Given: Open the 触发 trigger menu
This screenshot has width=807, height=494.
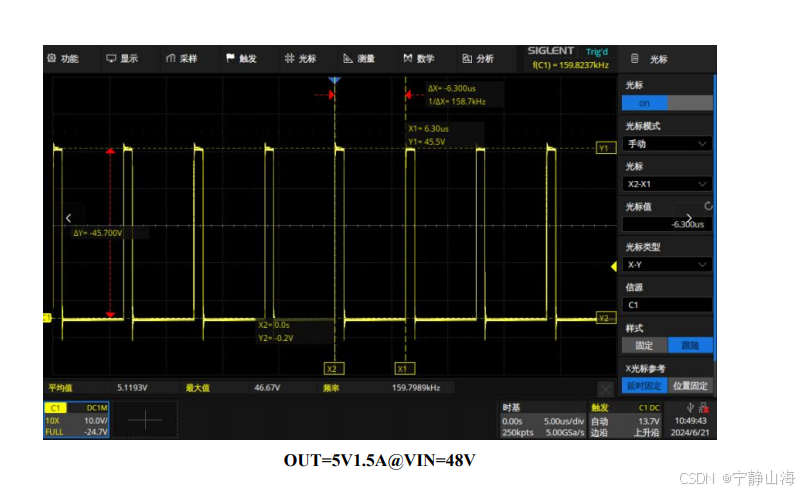Looking at the screenshot, I should point(241,59).
